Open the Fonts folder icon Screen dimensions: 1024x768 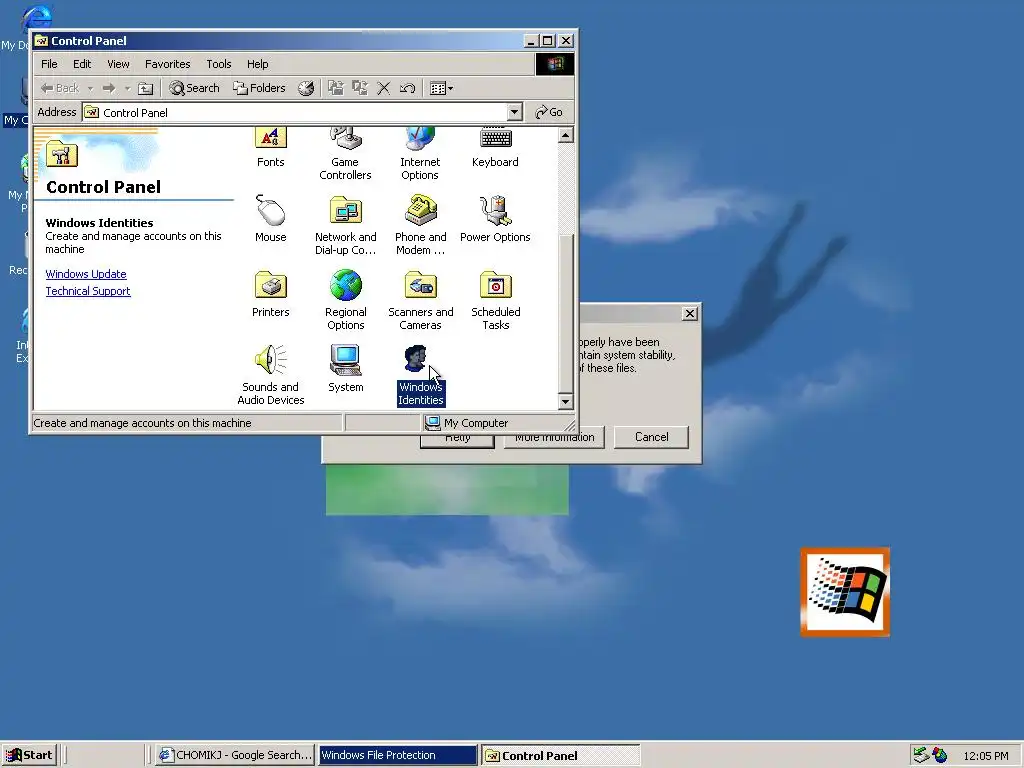tap(270, 147)
